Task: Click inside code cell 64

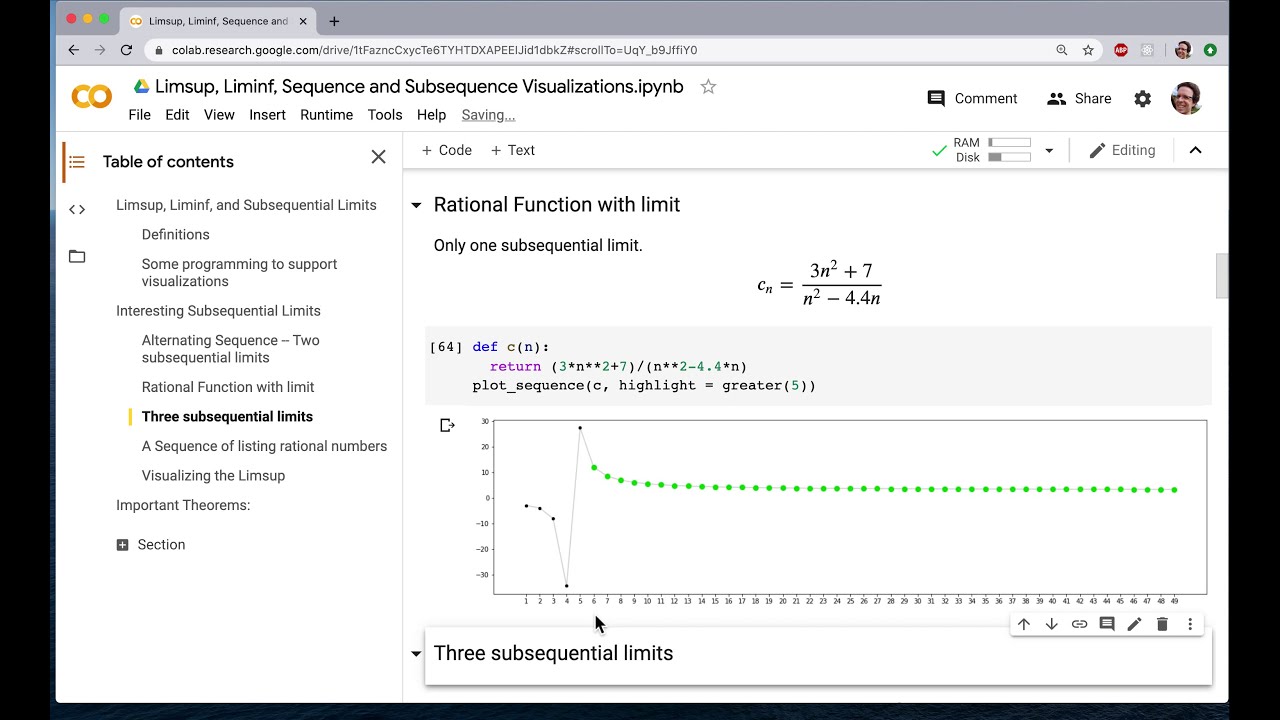Action: (x=818, y=366)
